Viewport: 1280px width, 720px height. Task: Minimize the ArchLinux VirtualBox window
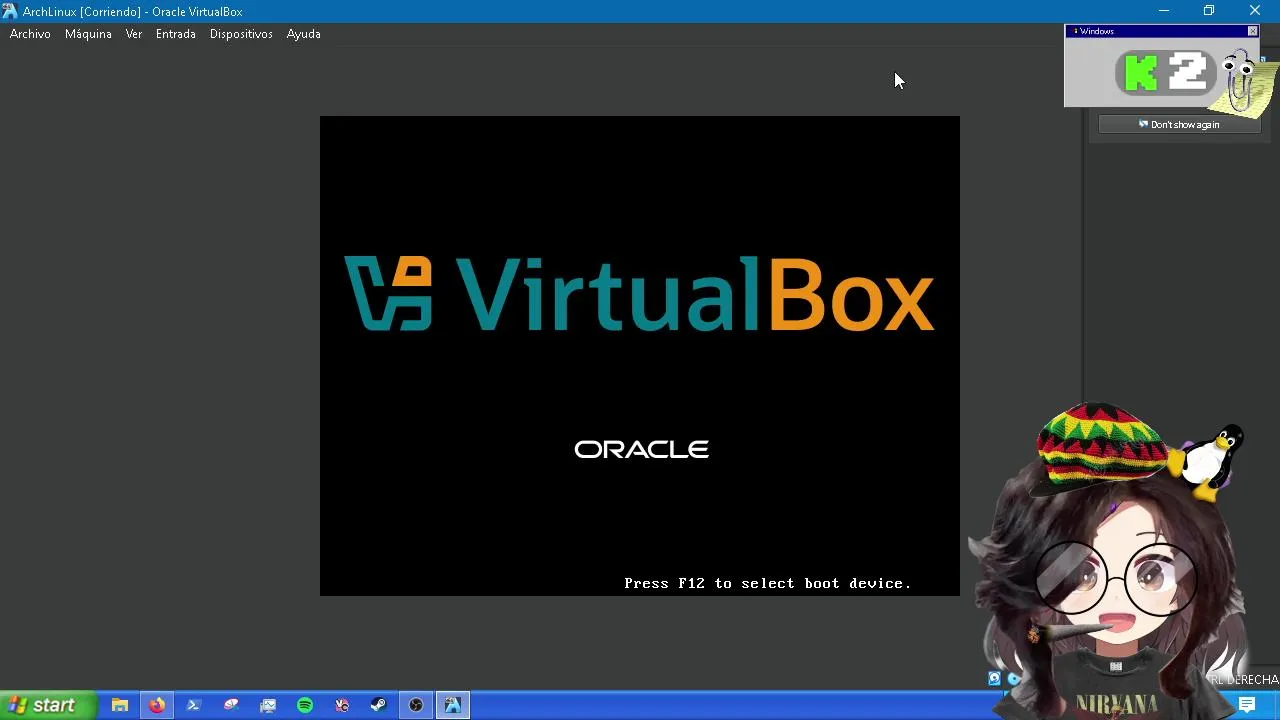point(1163,11)
